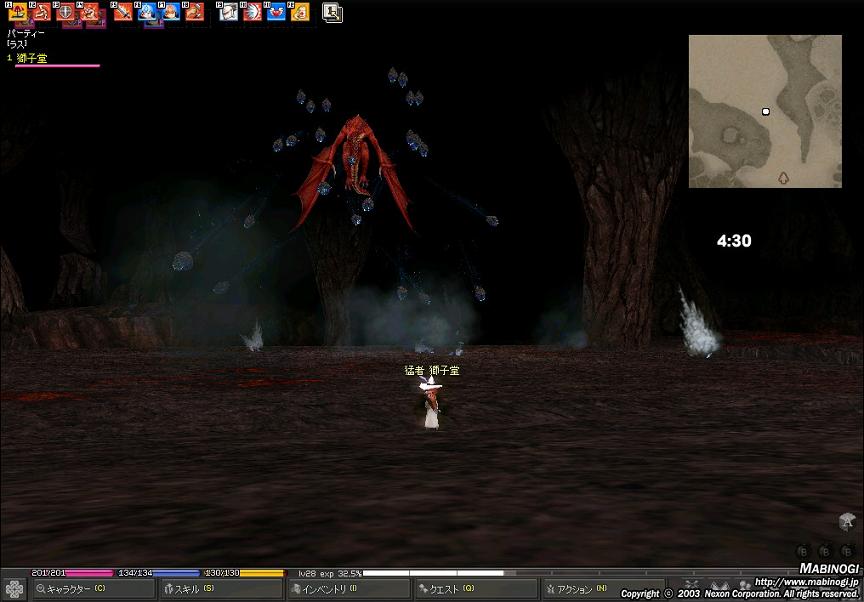Click the yellow stamina bar 130/130
864x602 pixels.
click(x=245, y=573)
